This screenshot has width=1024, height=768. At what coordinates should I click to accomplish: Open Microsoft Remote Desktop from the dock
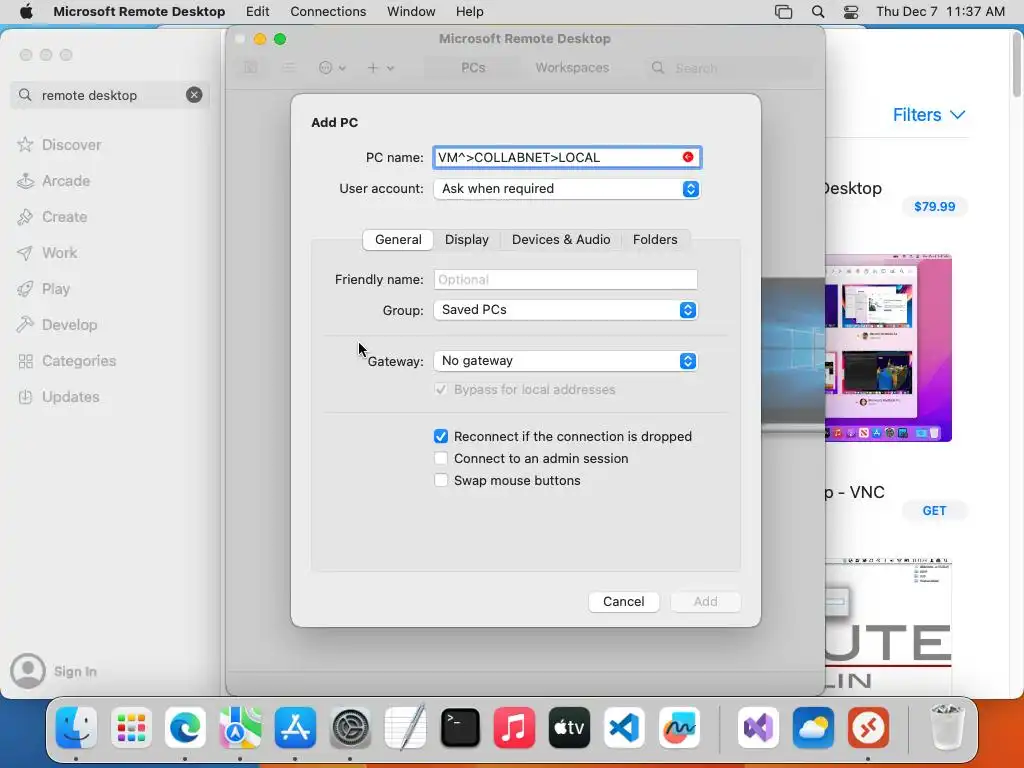tap(868, 728)
